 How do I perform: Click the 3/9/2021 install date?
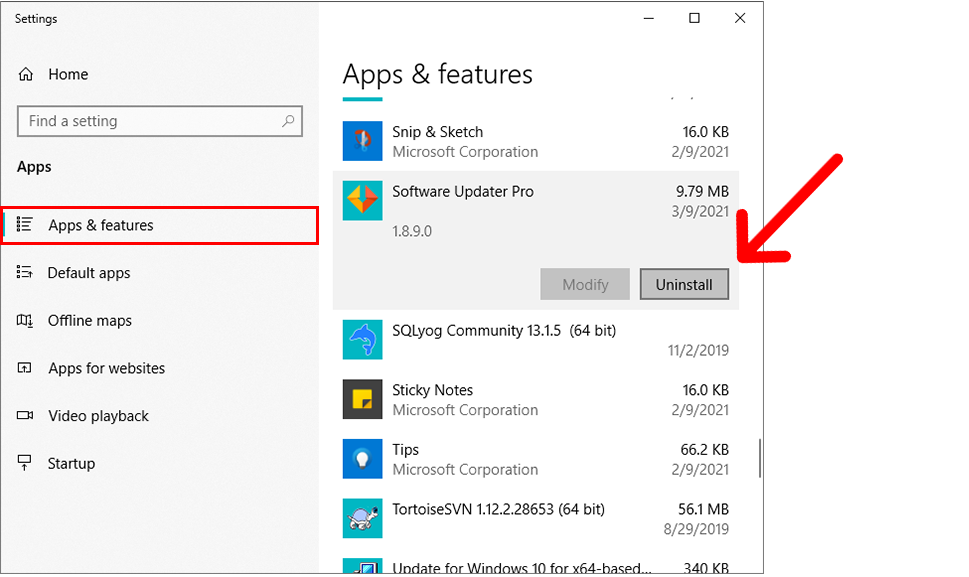[700, 211]
